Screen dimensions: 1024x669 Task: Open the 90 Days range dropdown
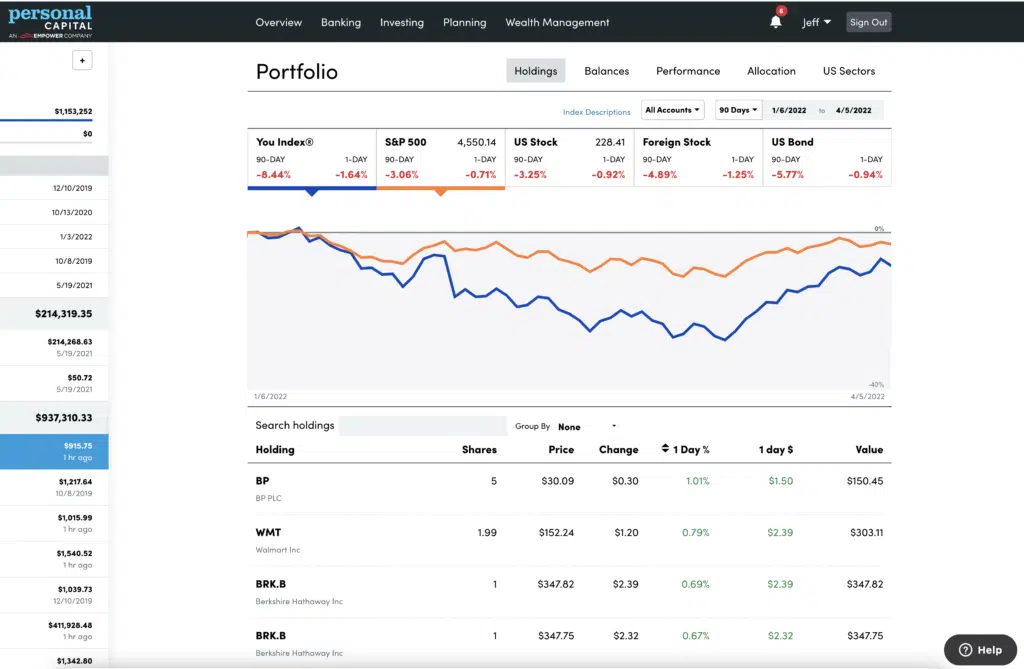point(739,110)
